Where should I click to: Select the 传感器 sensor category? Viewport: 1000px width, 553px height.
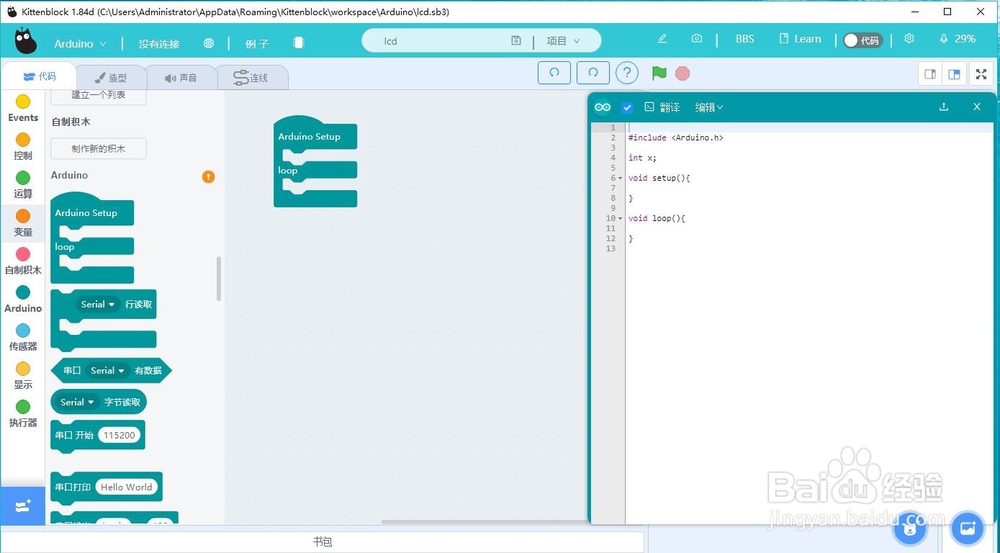pos(23,338)
